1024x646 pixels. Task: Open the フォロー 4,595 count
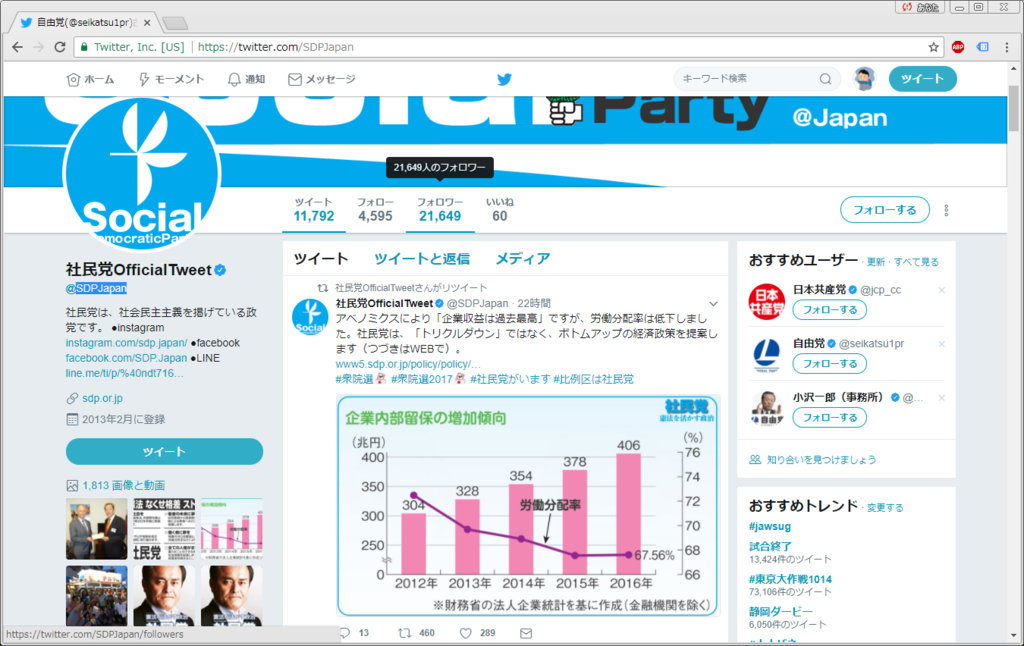pyautogui.click(x=375, y=210)
